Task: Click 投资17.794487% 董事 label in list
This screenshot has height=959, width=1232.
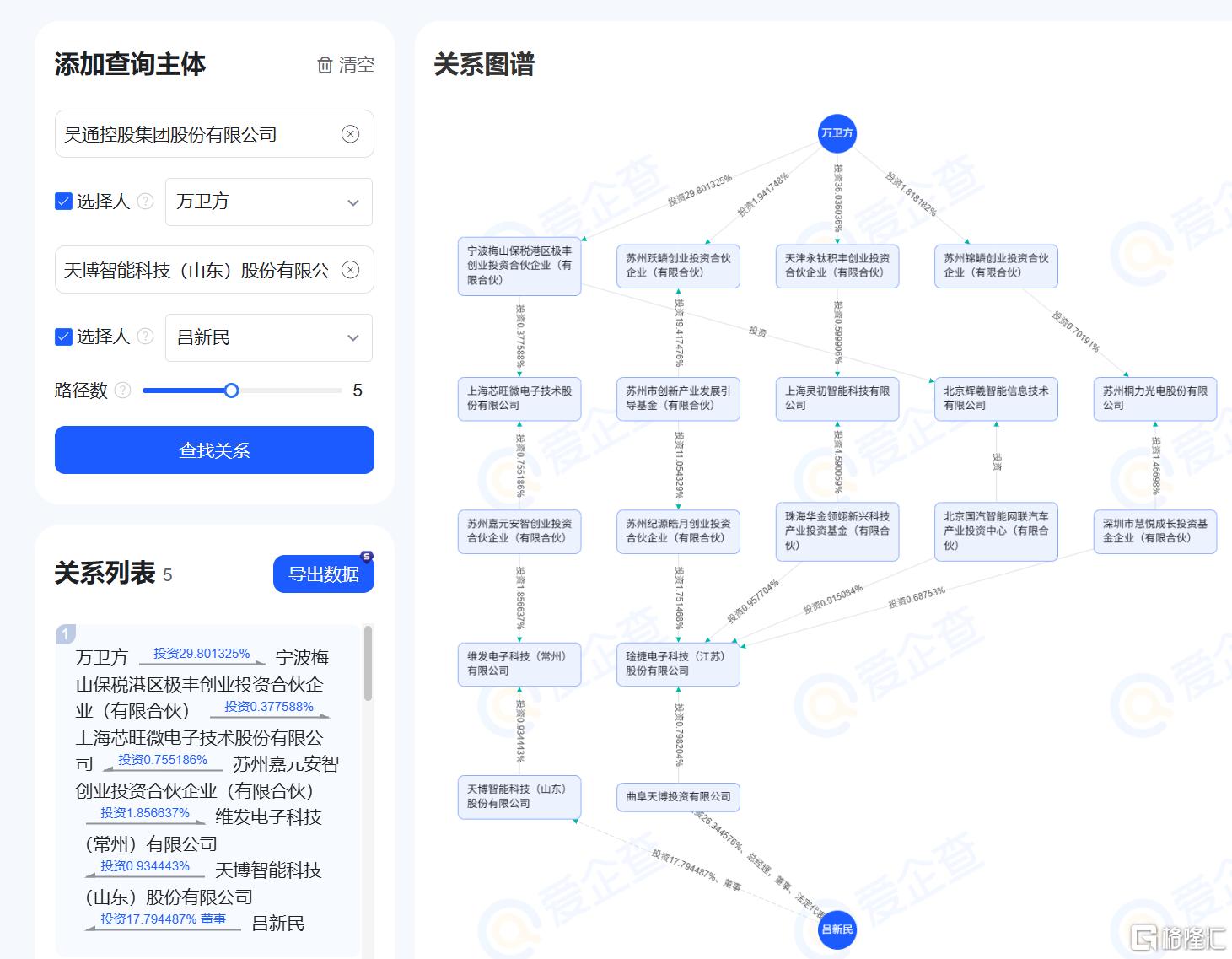Action: click(163, 919)
